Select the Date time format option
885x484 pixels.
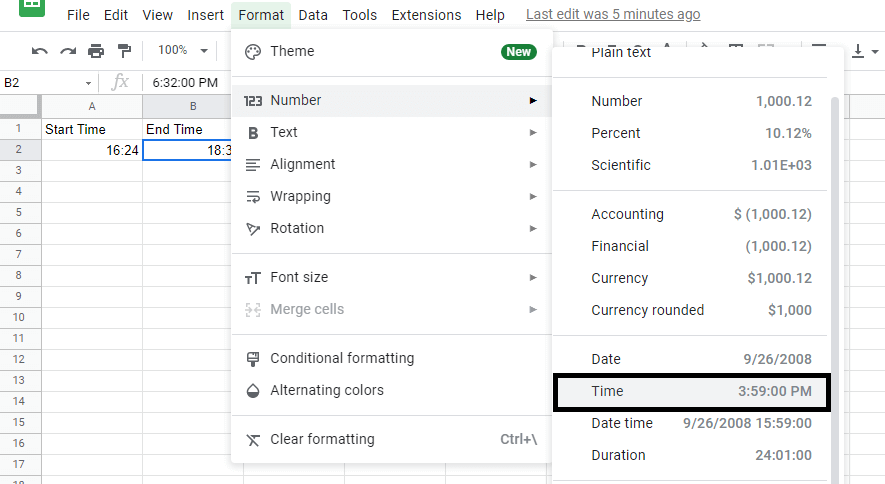click(692, 424)
